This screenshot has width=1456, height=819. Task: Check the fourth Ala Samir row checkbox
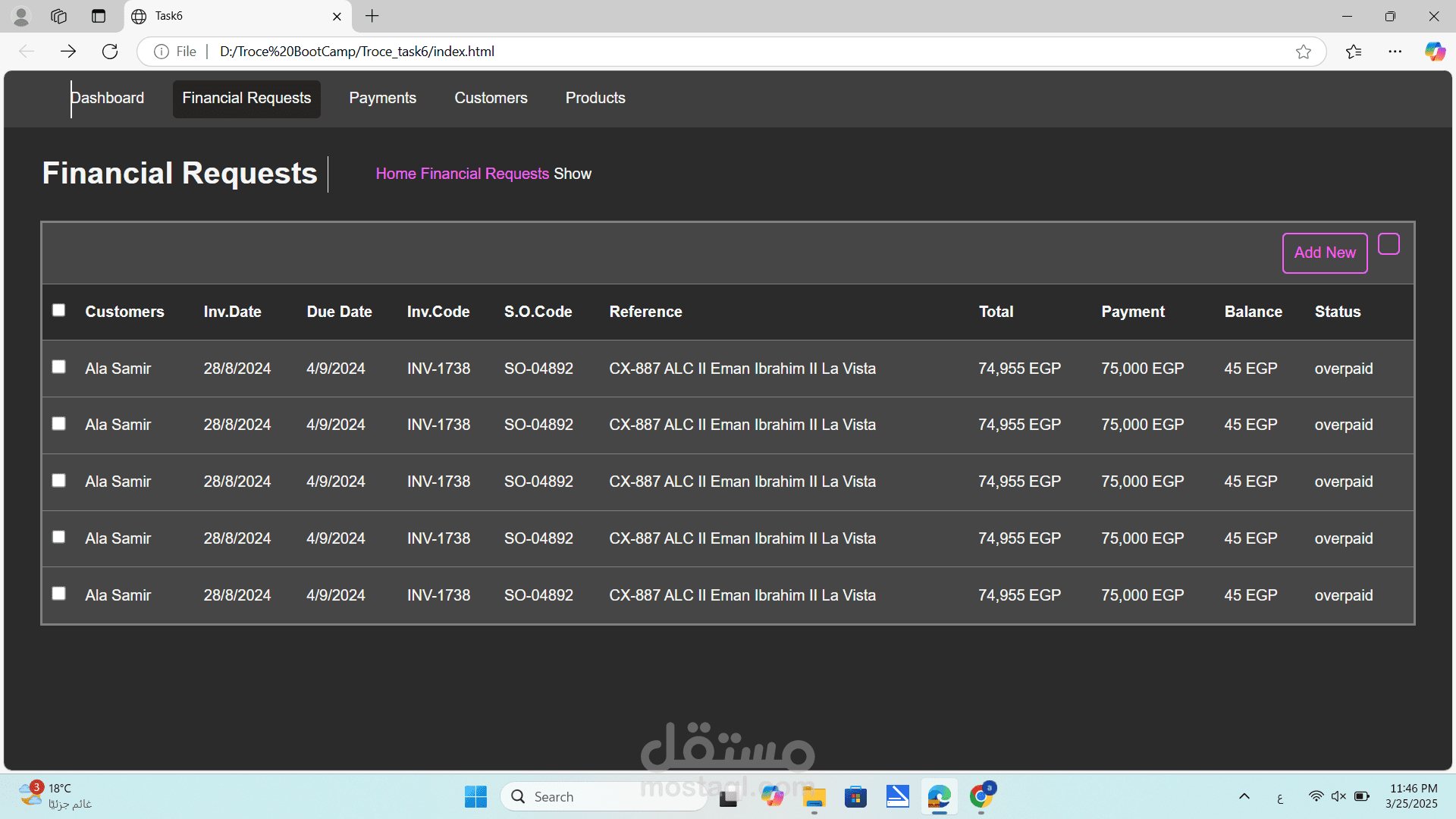58,537
